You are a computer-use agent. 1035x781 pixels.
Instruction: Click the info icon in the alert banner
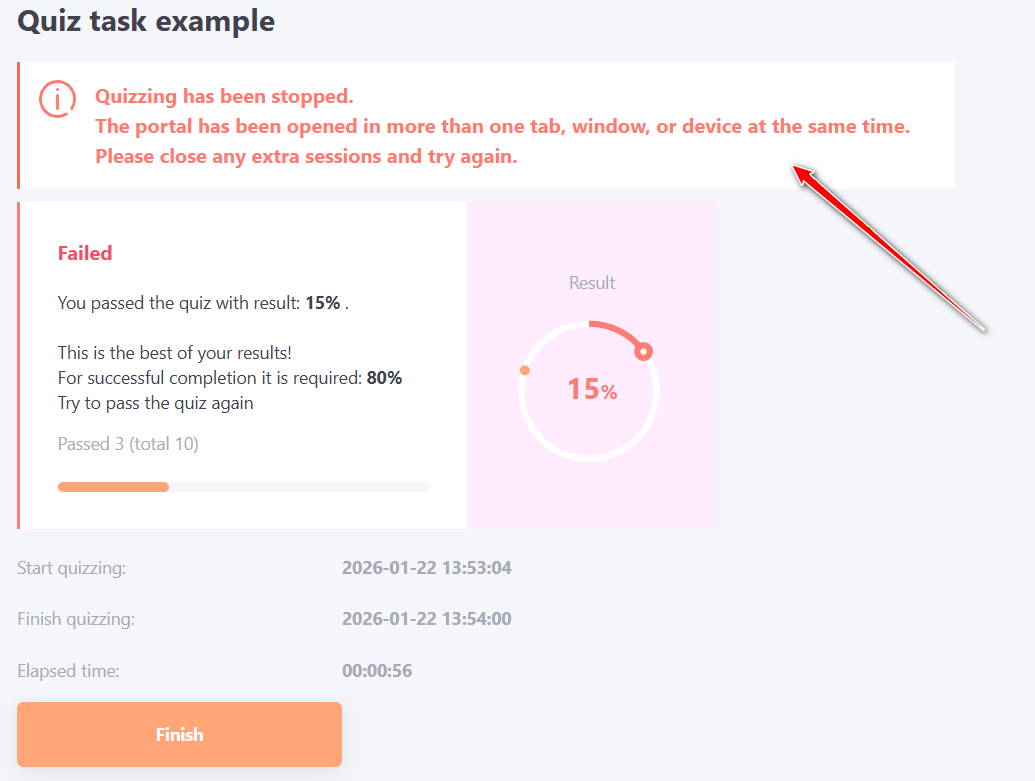click(57, 98)
